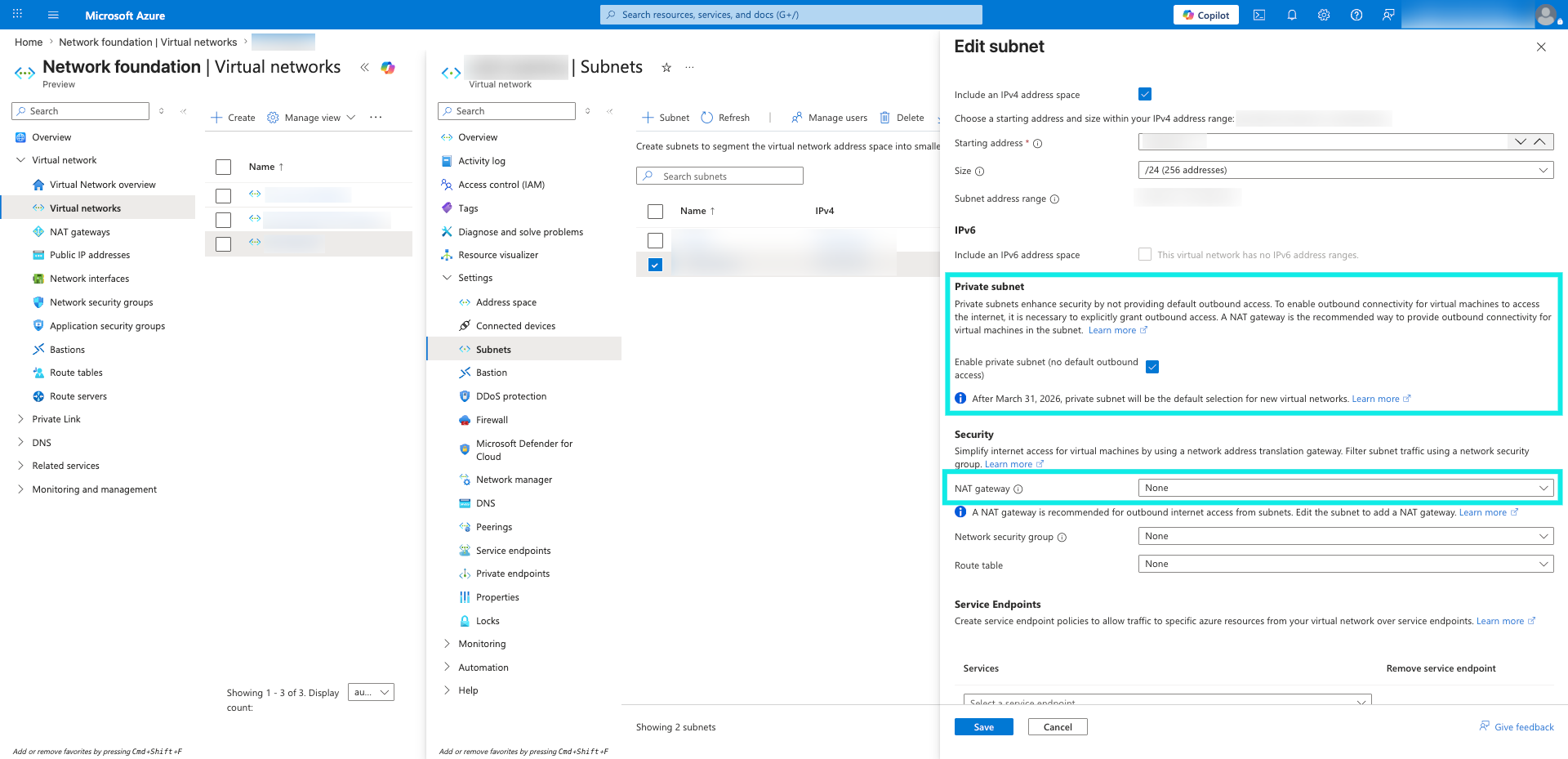Select all subnets with header checkbox
Image resolution: width=1568 pixels, height=759 pixels.
(655, 212)
